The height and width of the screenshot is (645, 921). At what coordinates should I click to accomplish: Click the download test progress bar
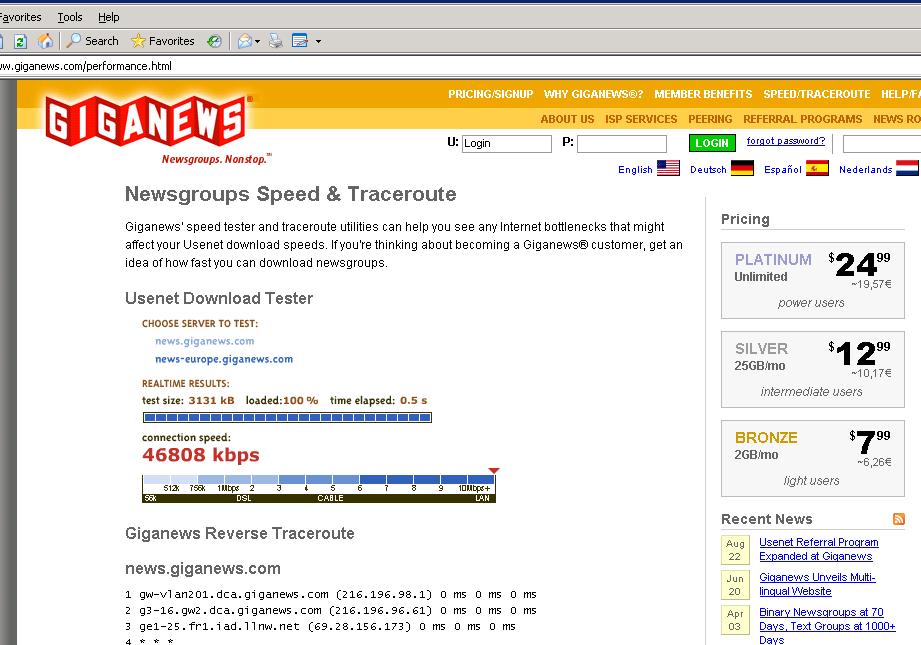click(x=287, y=418)
